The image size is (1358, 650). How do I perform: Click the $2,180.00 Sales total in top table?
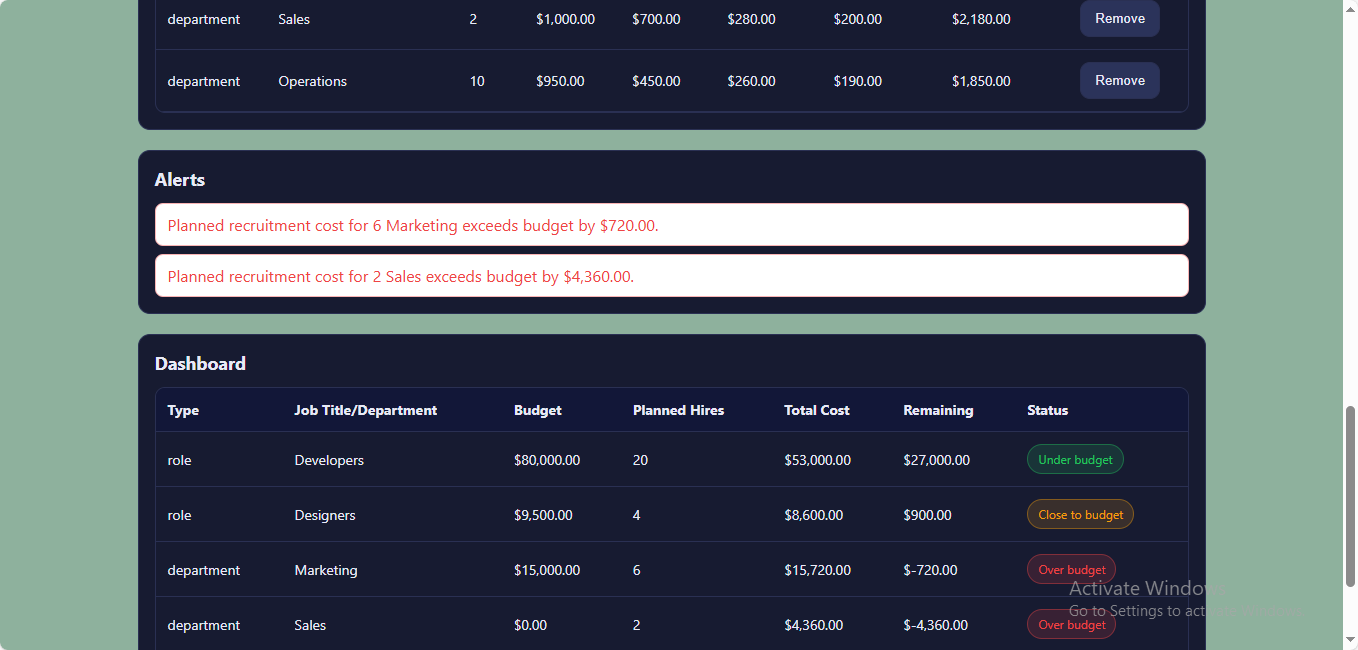pyautogui.click(x=981, y=19)
